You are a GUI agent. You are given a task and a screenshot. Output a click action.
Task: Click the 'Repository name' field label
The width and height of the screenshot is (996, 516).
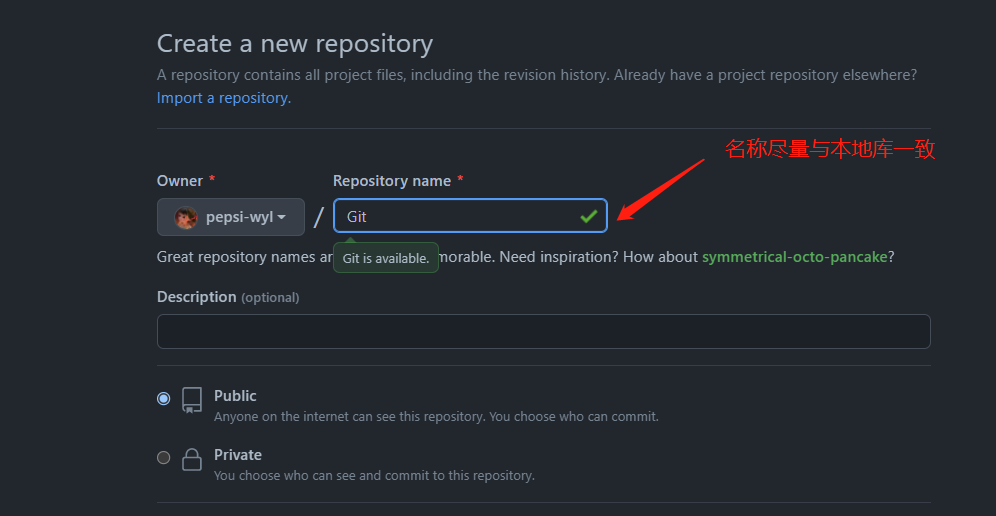pos(392,181)
